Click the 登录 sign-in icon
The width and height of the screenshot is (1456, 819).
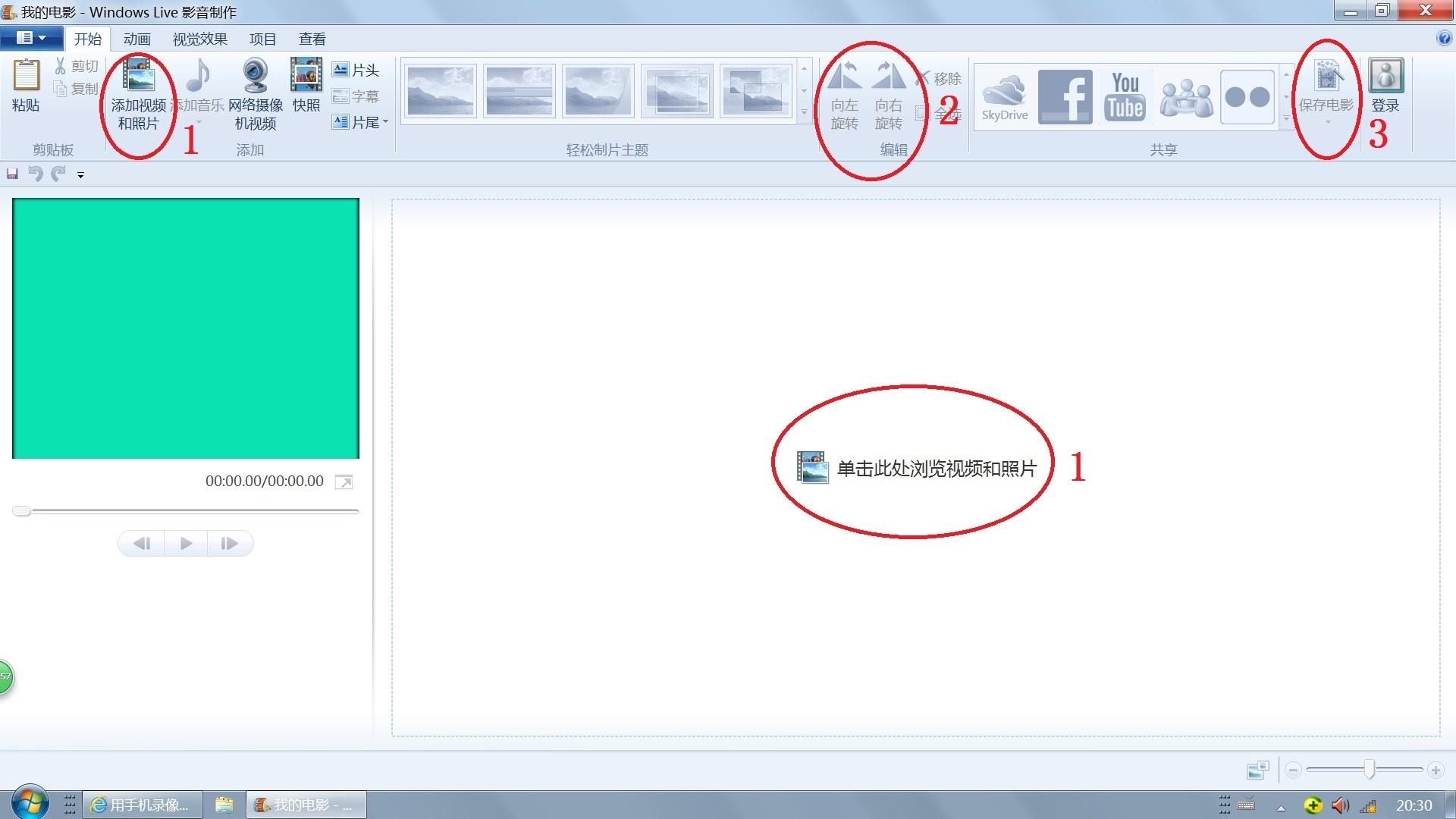[x=1385, y=77]
